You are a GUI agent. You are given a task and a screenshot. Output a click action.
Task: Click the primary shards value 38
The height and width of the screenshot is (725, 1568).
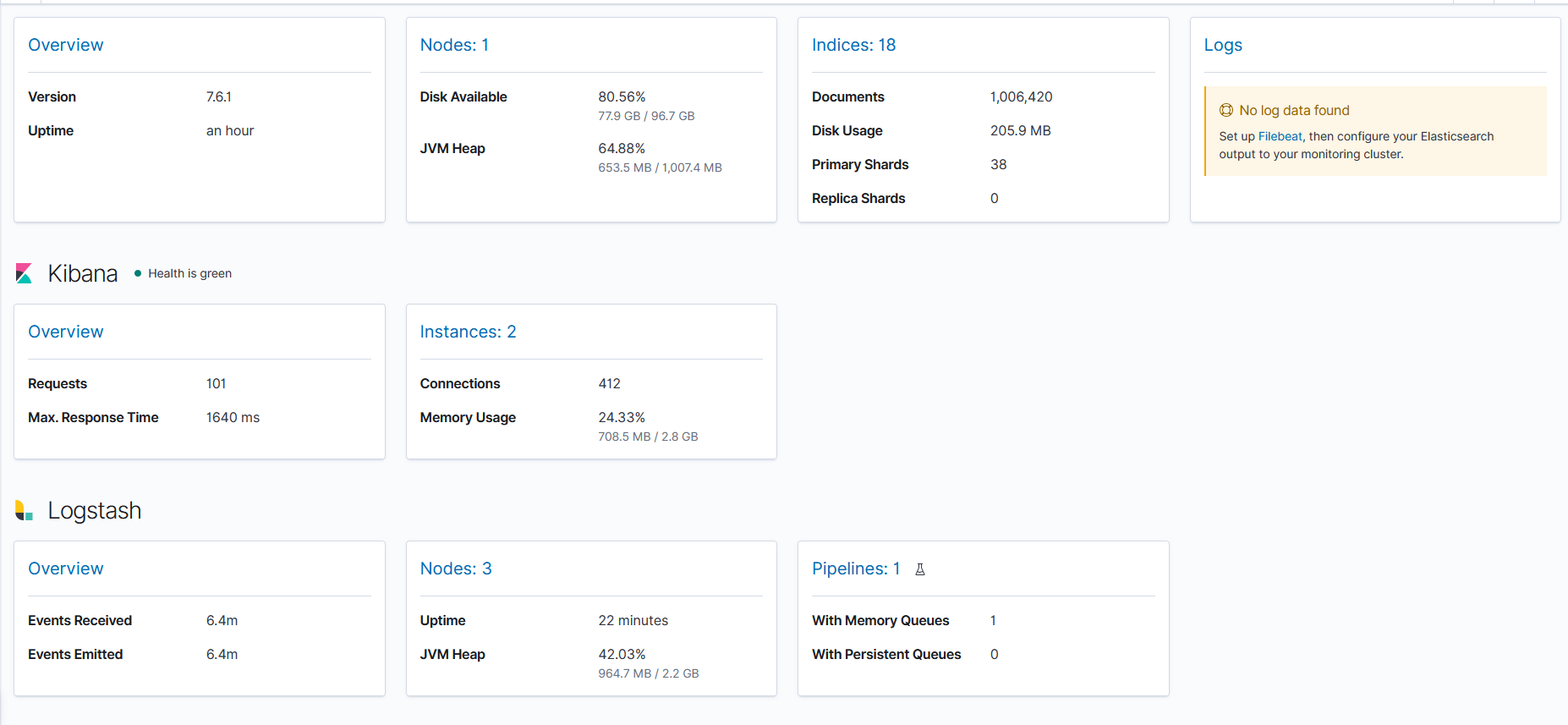pyautogui.click(x=999, y=164)
